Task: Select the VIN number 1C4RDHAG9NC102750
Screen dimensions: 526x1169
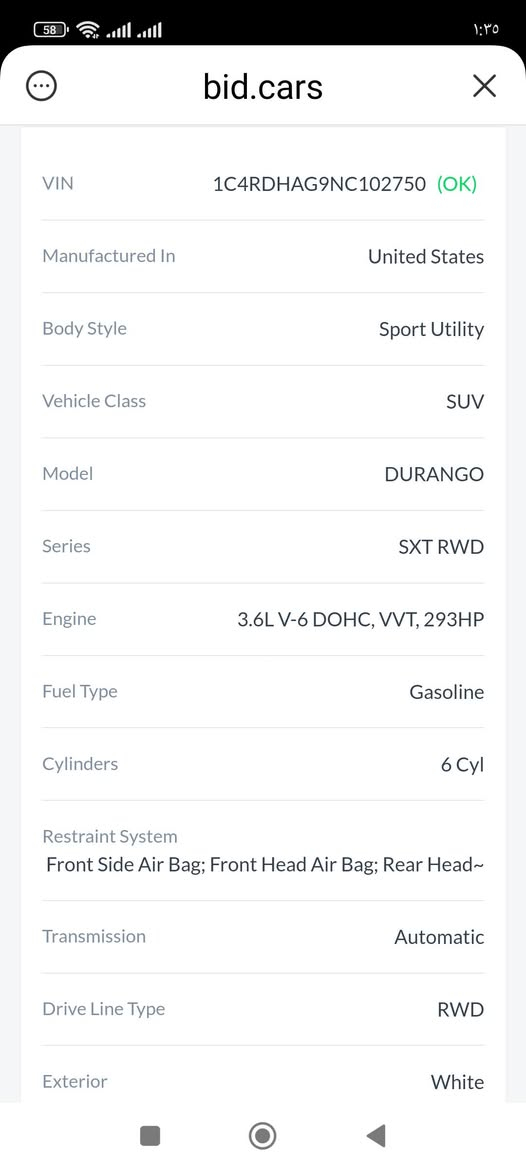Action: click(x=320, y=184)
